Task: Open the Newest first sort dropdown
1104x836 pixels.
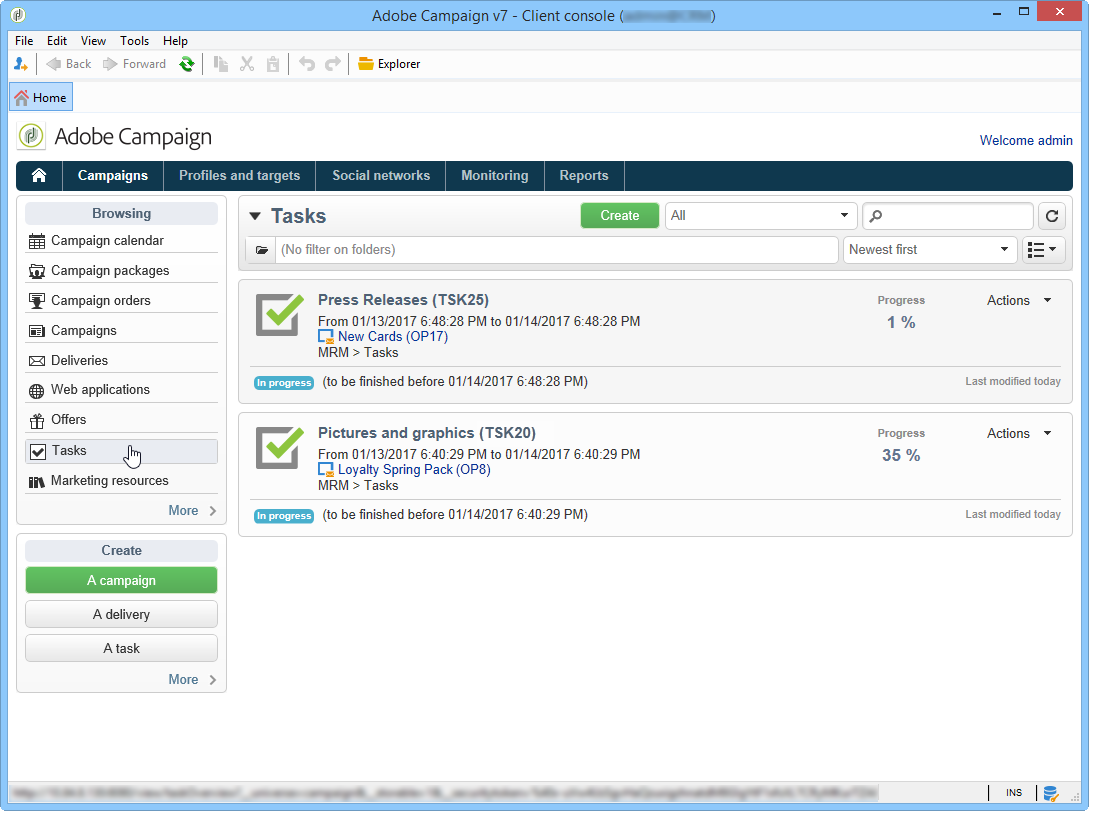Action: 929,250
